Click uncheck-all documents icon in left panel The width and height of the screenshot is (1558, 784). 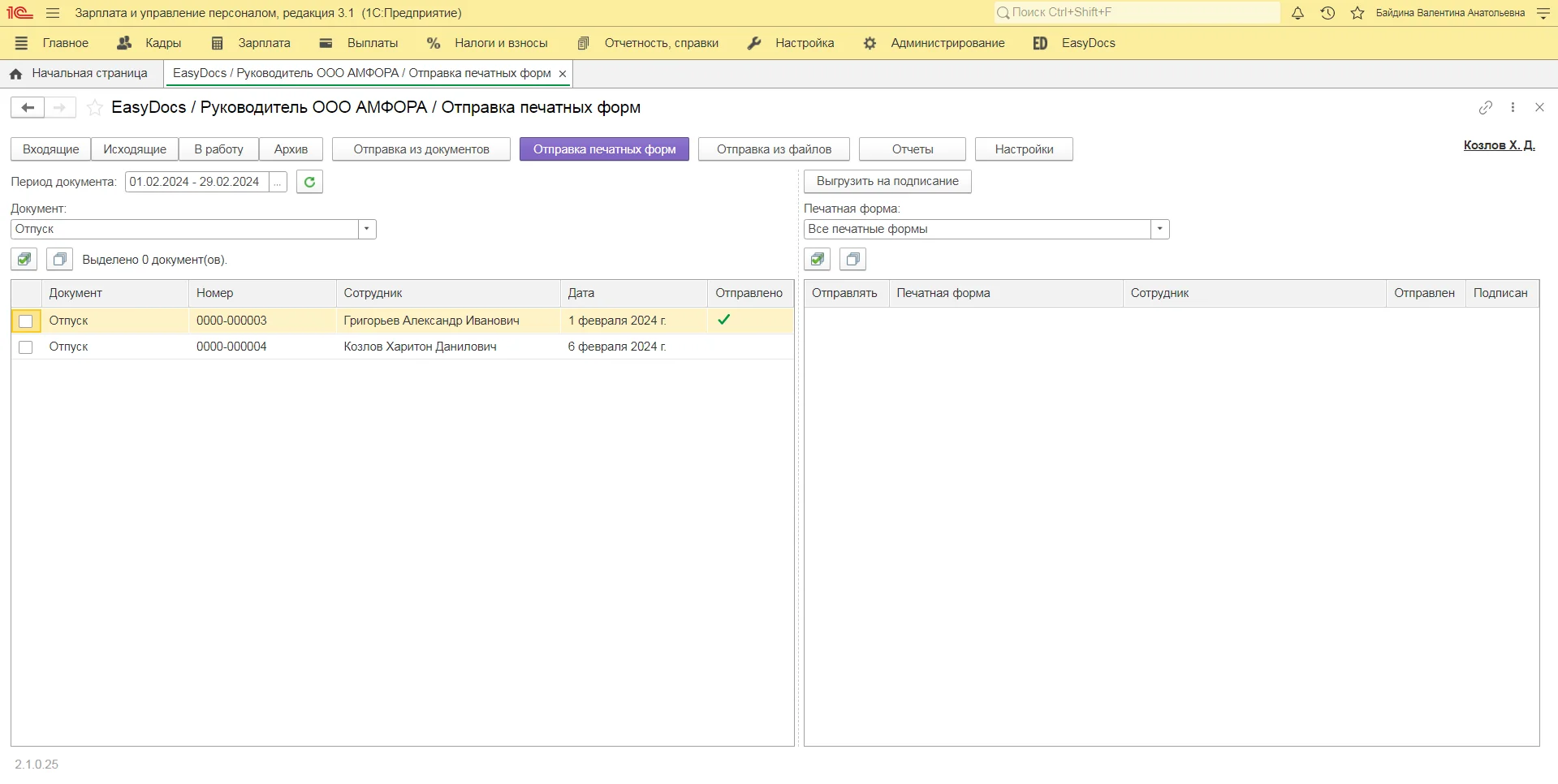(59, 260)
